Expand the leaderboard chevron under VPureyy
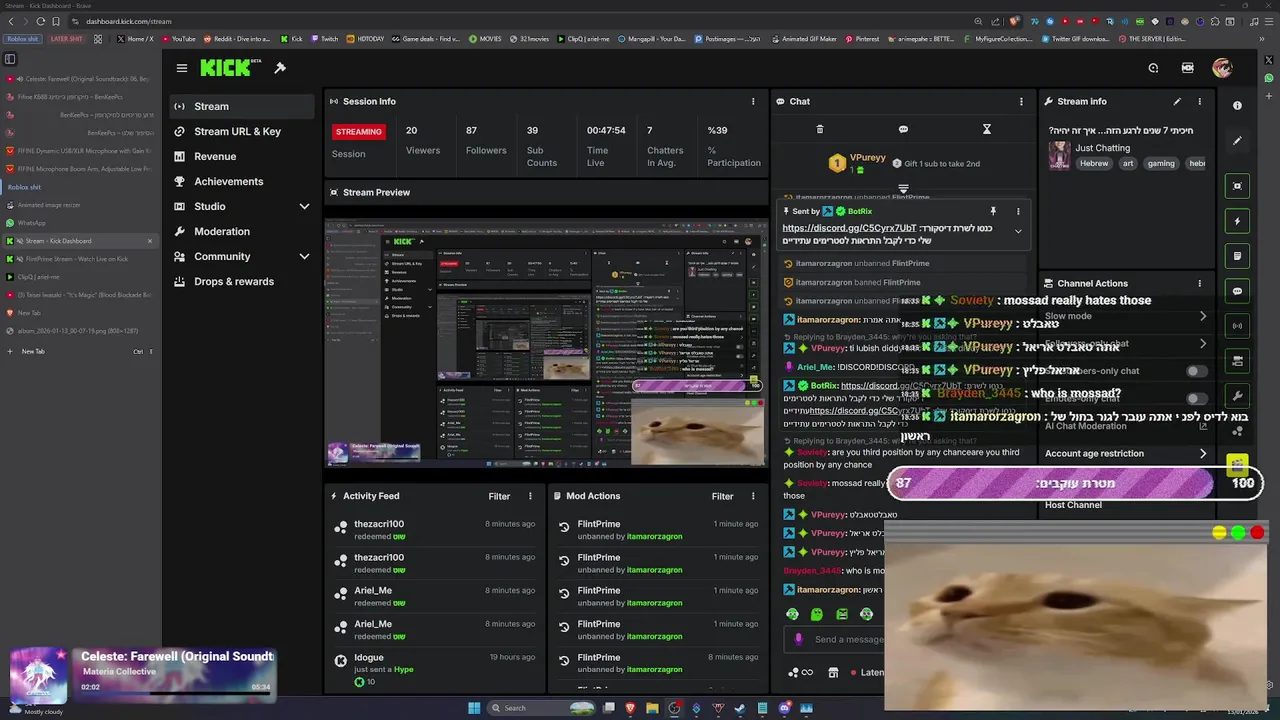This screenshot has width=1280, height=720. coord(903,189)
